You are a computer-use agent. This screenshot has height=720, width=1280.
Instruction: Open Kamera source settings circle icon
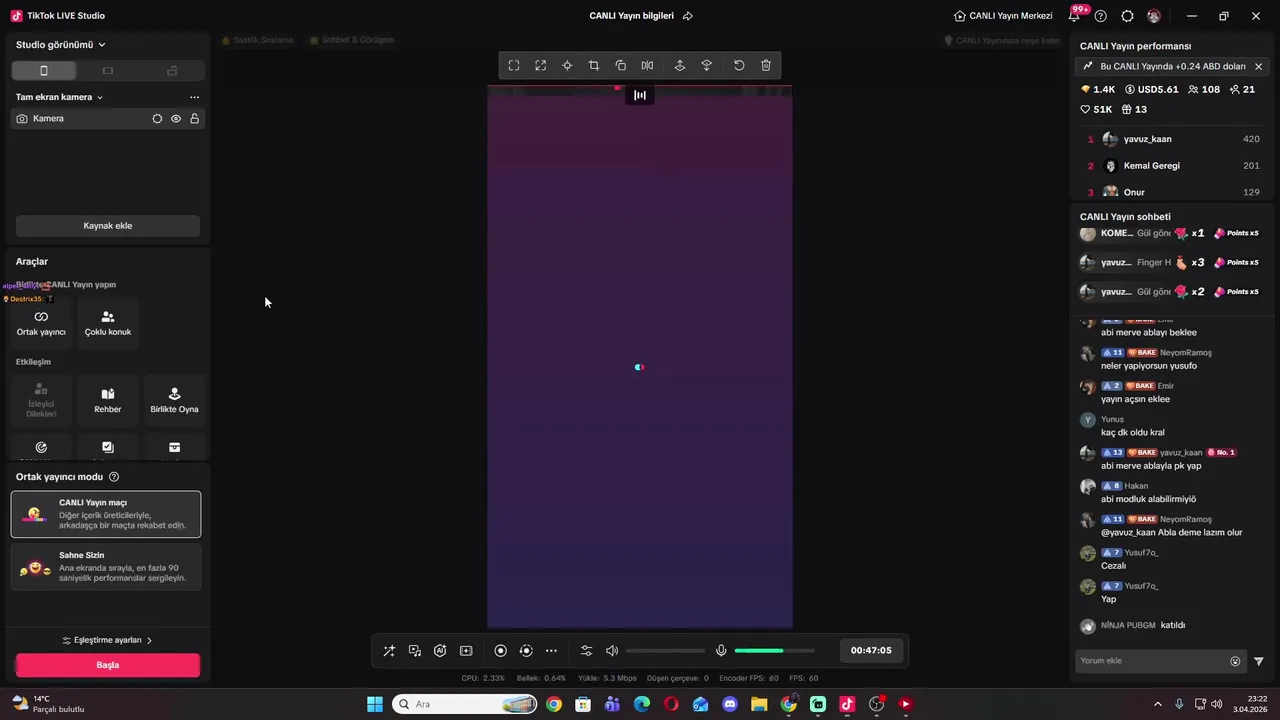(x=157, y=119)
